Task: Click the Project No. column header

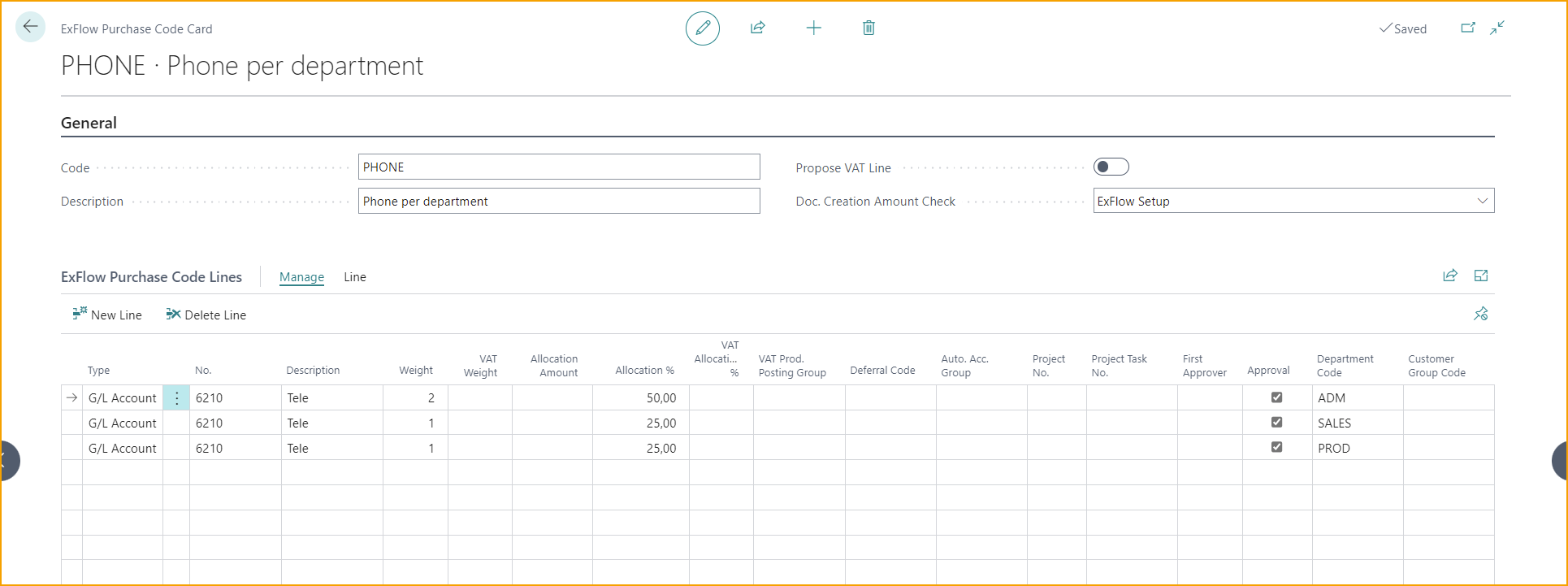Action: [1049, 366]
